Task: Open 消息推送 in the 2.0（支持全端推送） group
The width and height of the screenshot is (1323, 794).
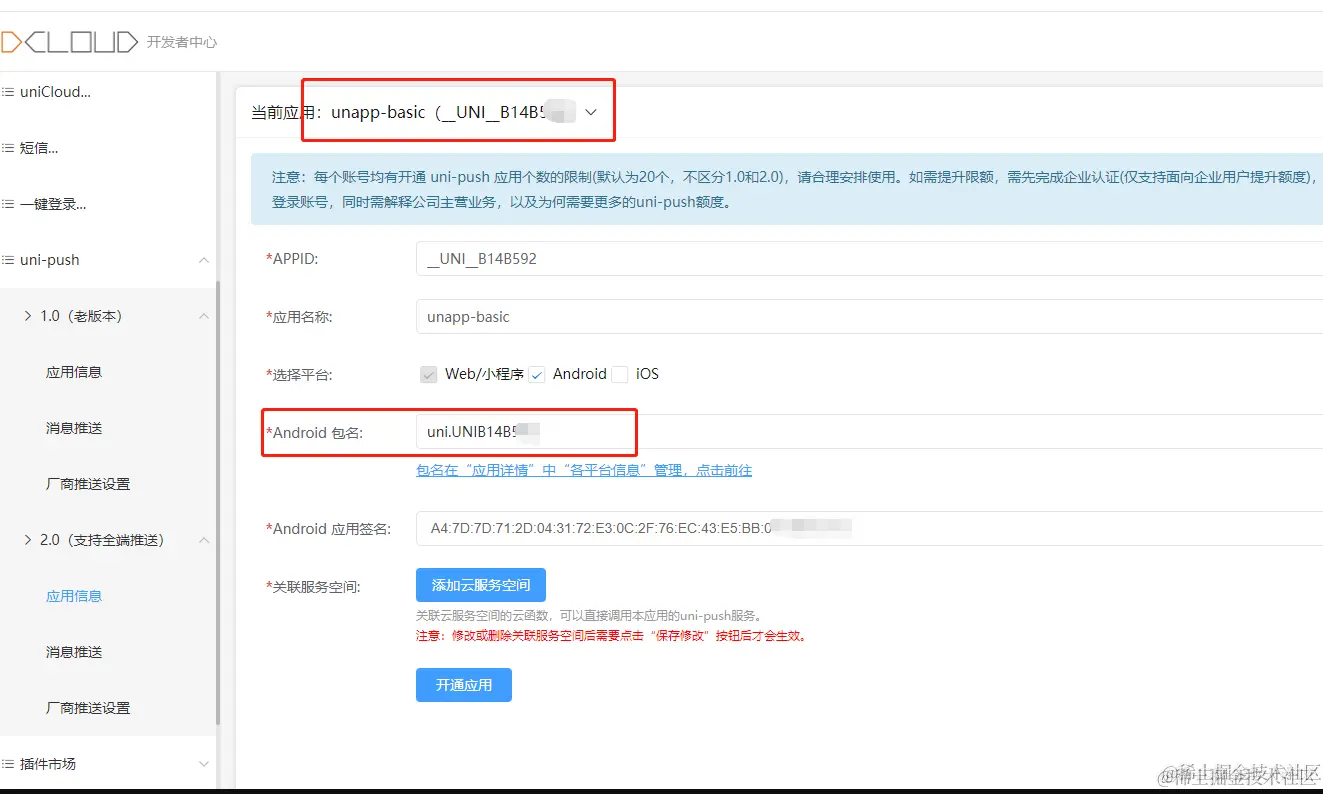Action: [x=74, y=652]
